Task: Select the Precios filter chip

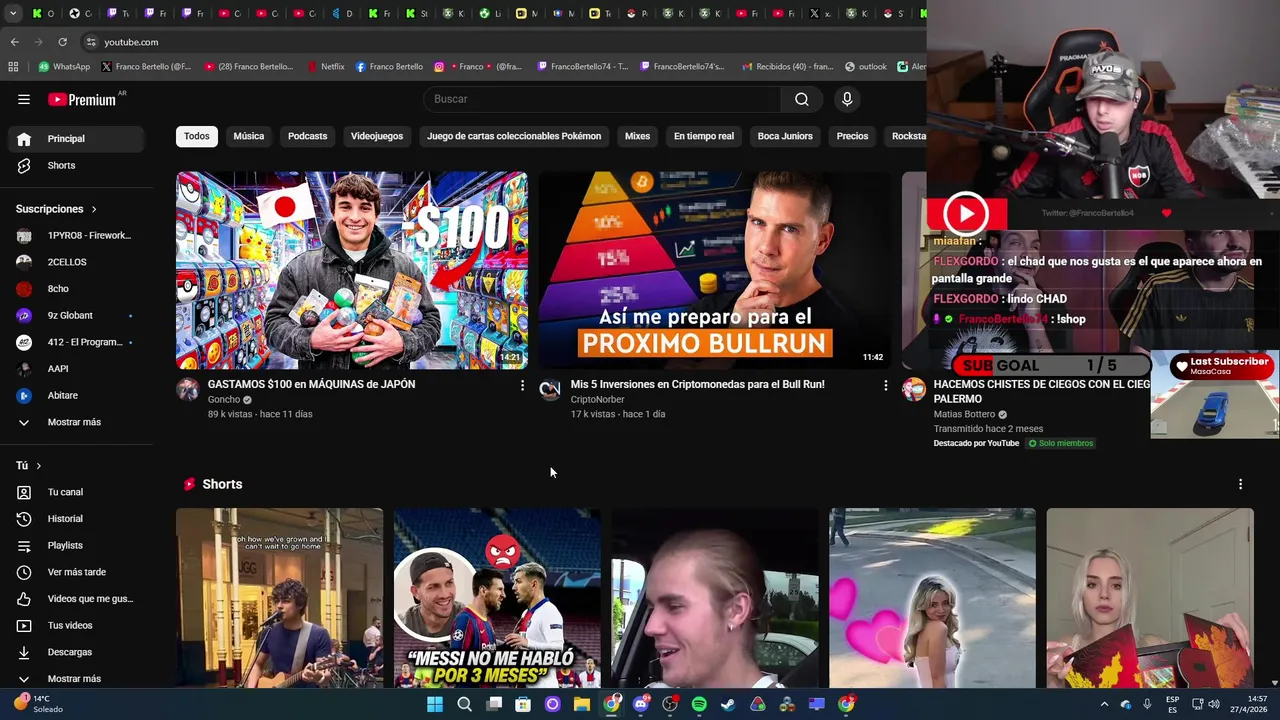Action: [852, 136]
